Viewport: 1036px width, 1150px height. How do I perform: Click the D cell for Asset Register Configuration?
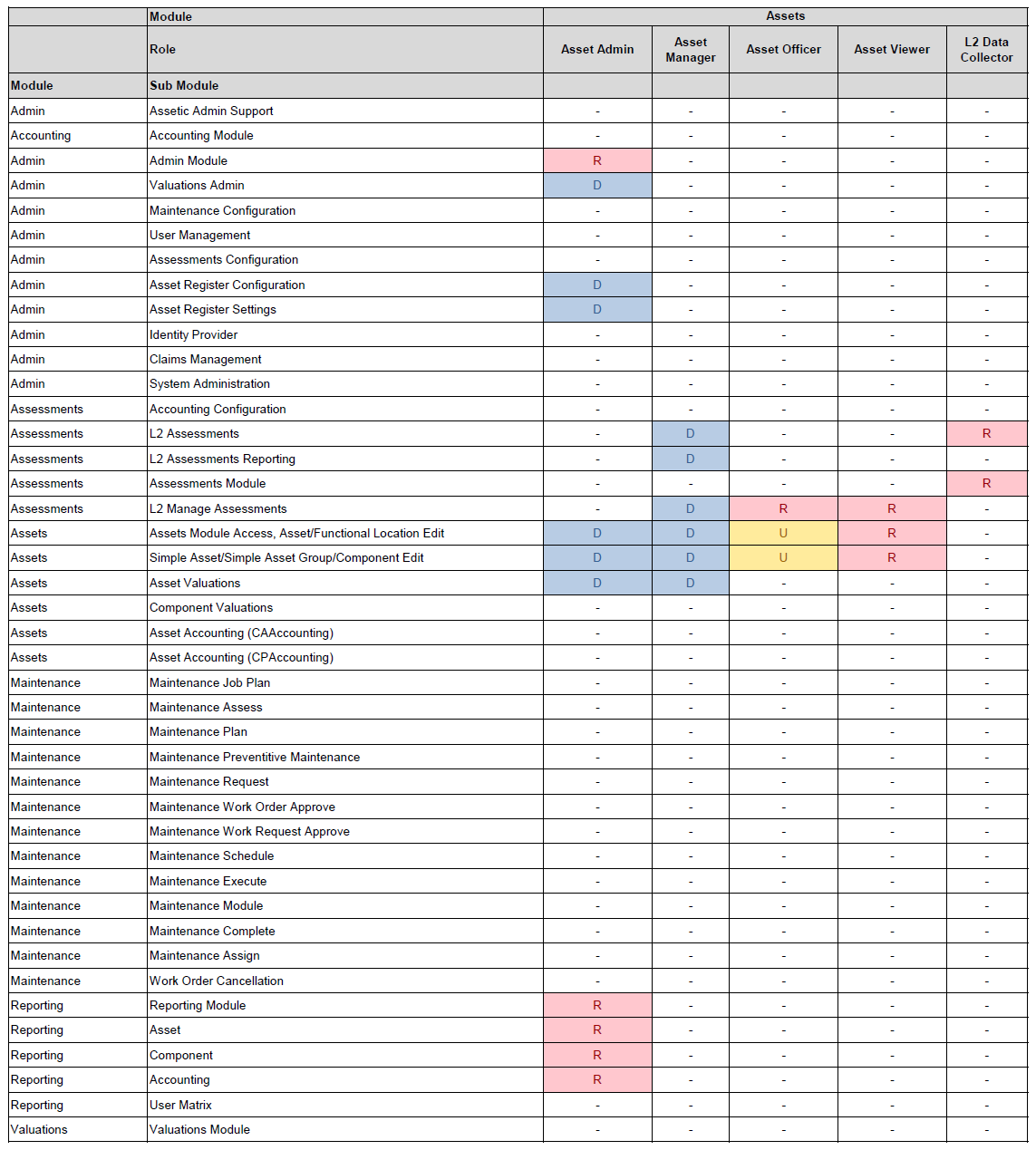pos(597,285)
